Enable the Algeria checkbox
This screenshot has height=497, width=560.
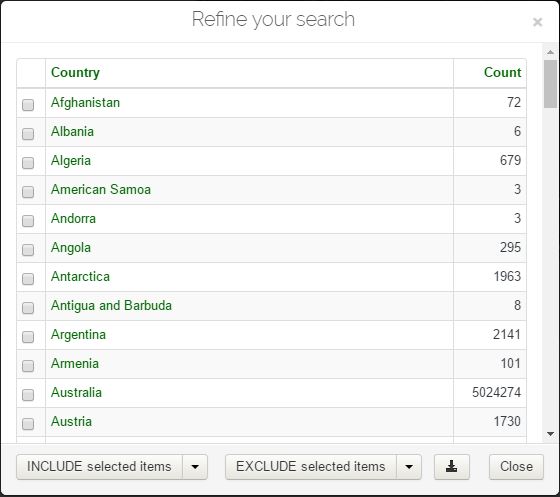(28, 163)
